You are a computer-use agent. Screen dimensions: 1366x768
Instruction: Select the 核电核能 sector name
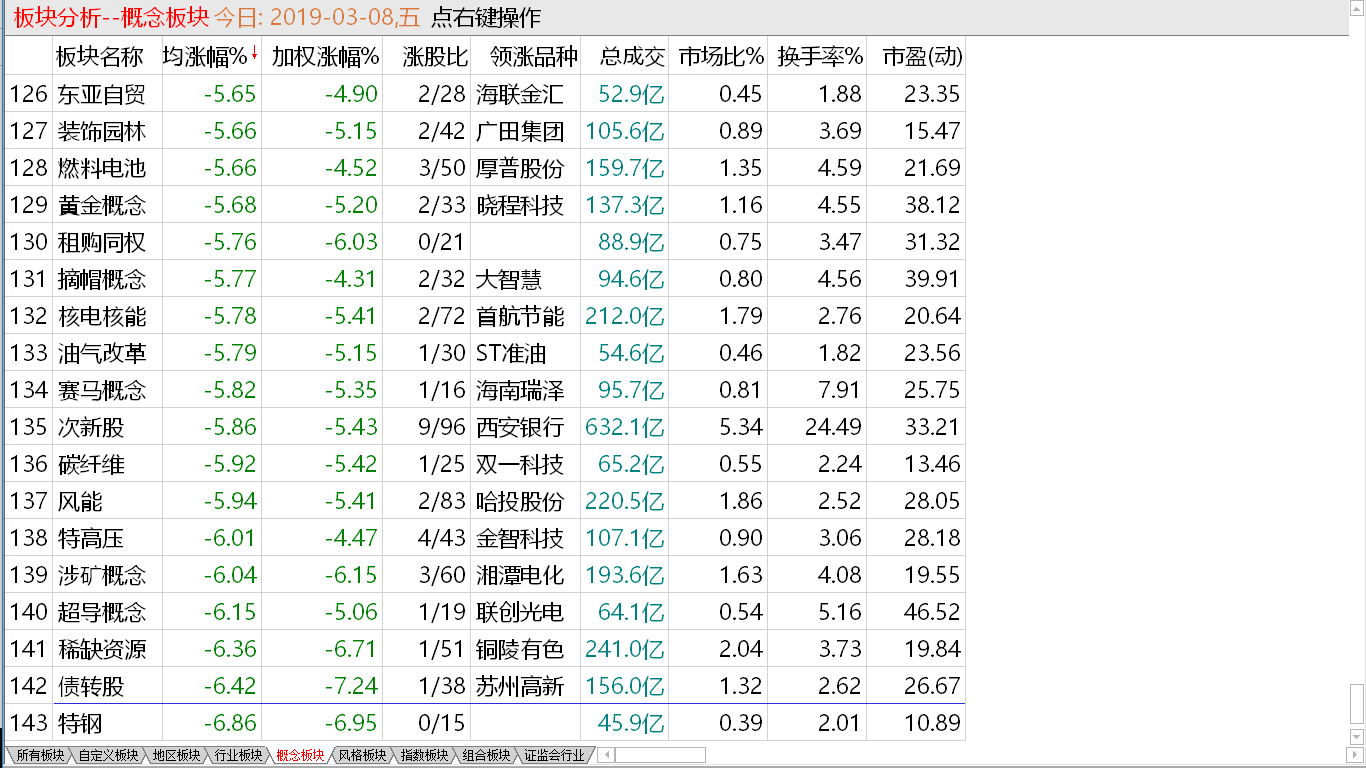pos(102,316)
